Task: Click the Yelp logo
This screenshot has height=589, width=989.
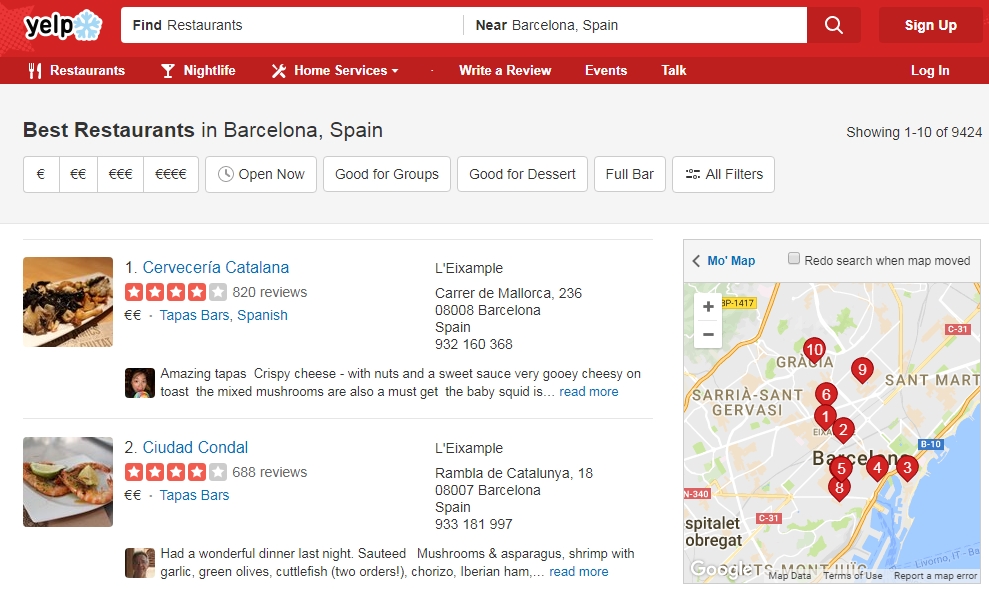Action: tap(62, 26)
